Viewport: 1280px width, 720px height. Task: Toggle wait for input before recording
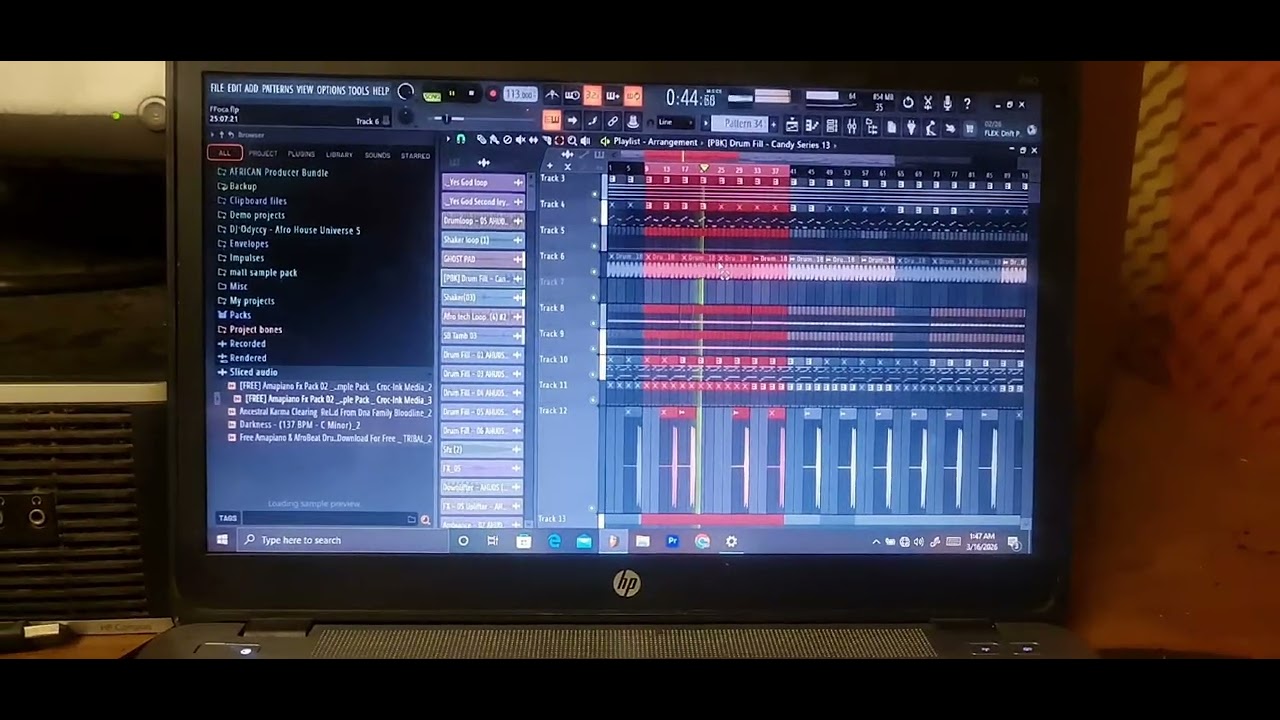point(572,95)
